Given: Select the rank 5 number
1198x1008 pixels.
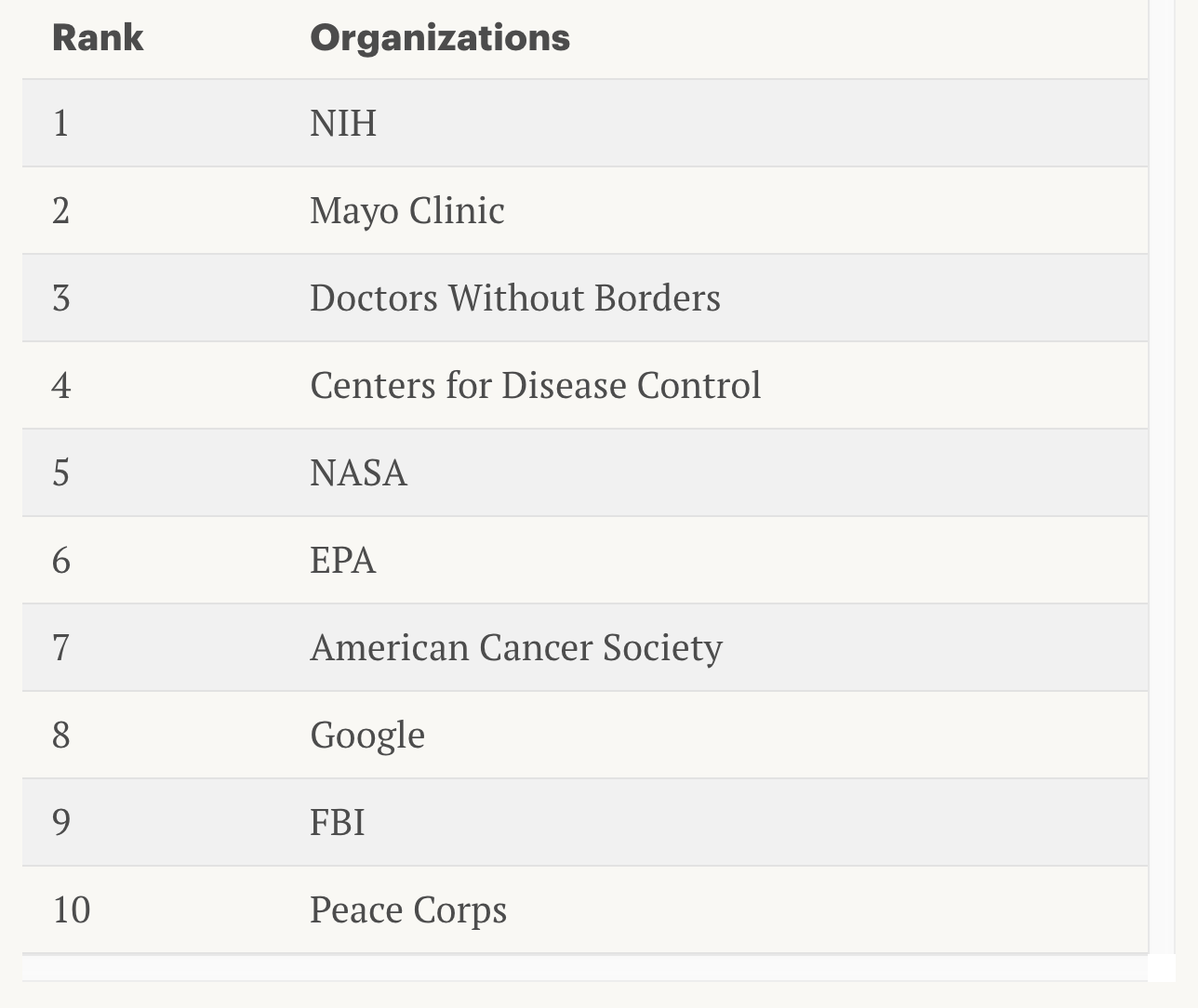Looking at the screenshot, I should coord(60,473).
